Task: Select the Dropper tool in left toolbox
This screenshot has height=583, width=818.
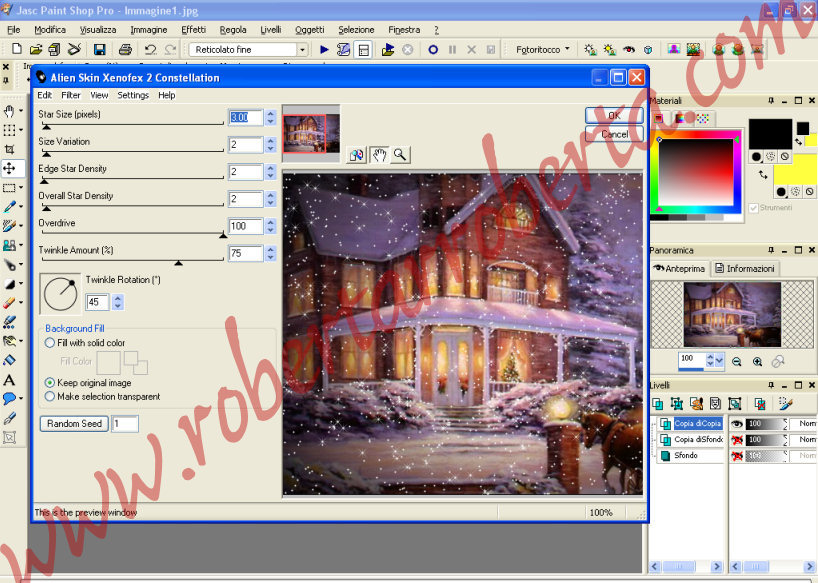Action: [9, 207]
